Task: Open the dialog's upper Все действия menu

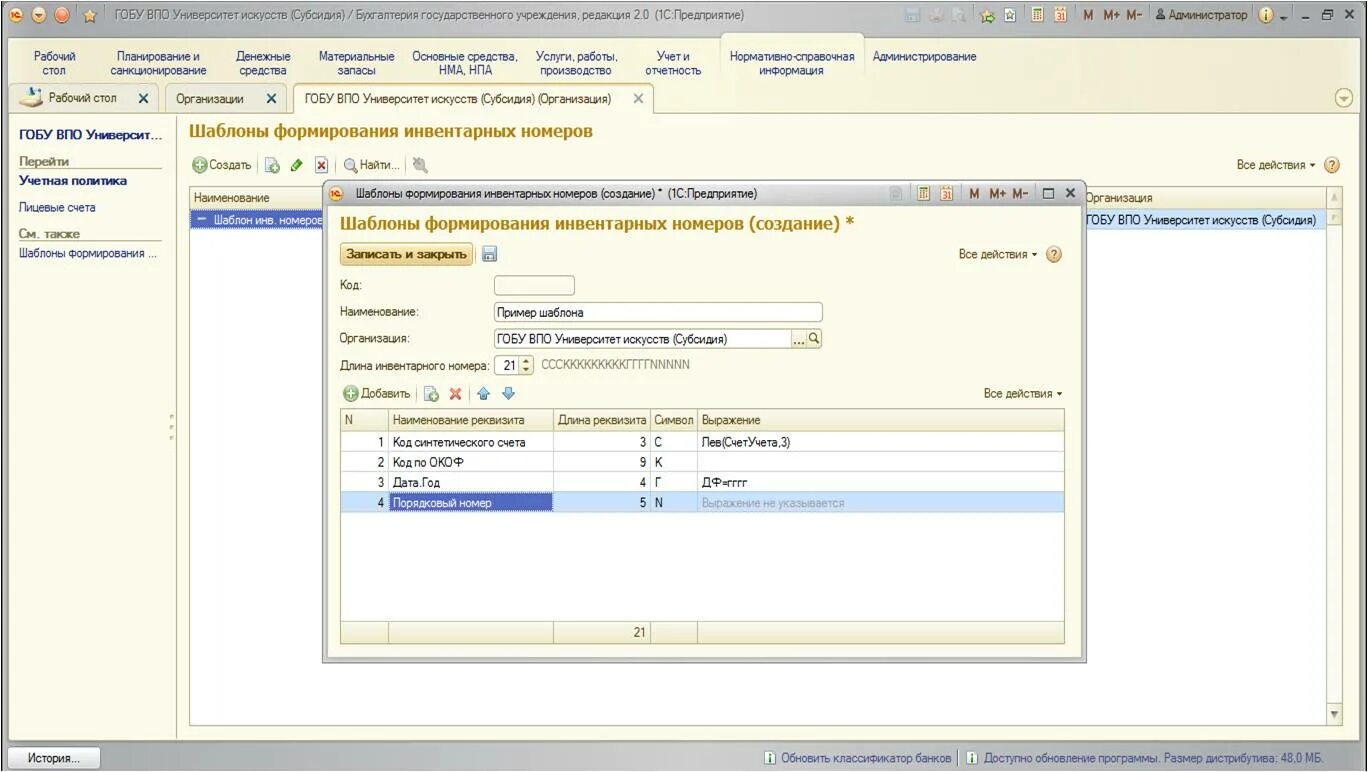Action: click(x=998, y=254)
